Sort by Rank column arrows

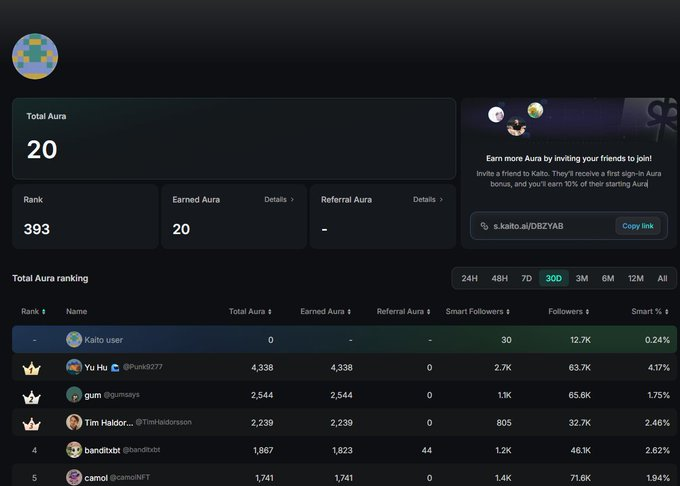point(43,312)
